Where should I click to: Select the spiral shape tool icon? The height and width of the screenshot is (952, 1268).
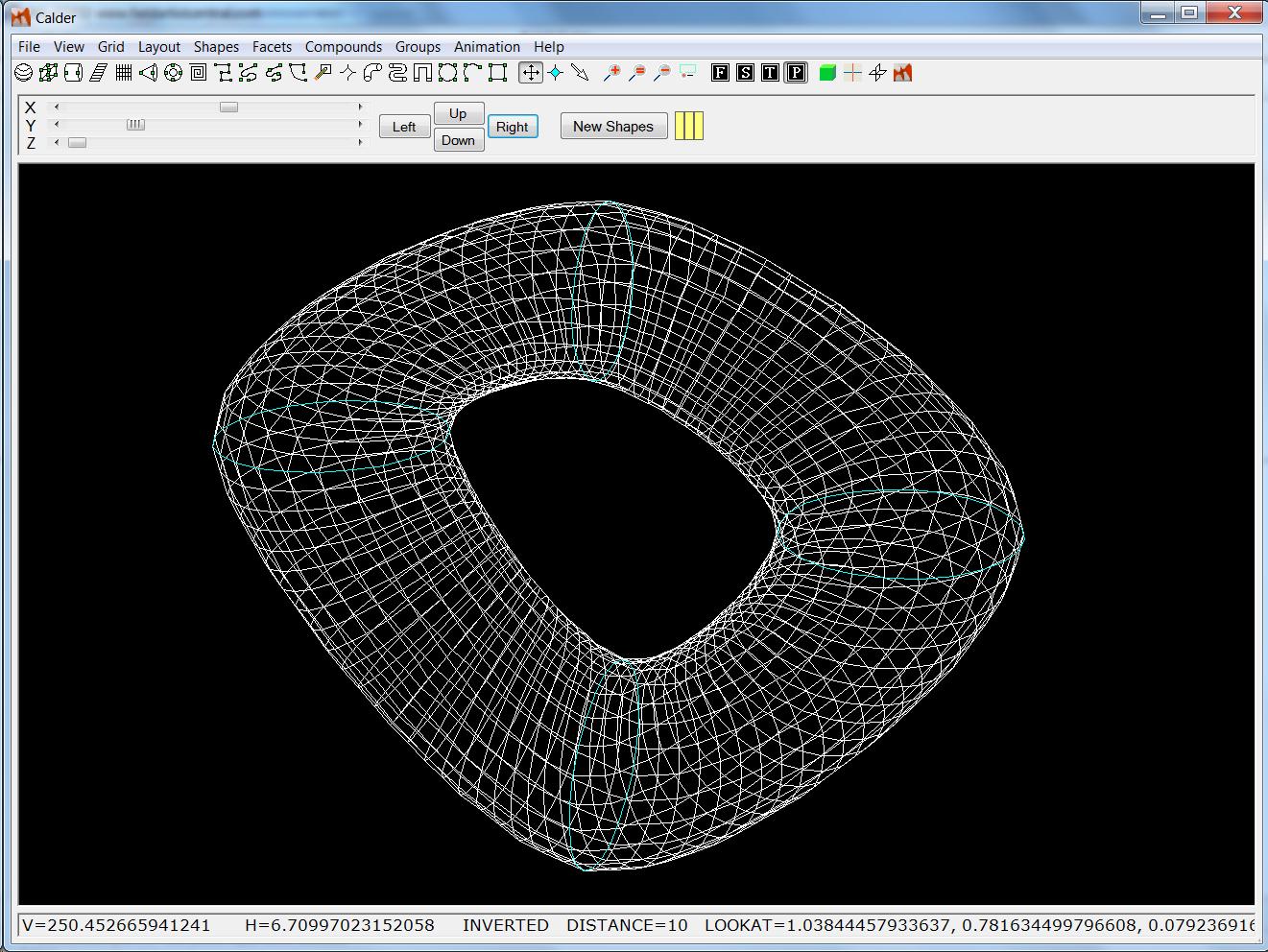click(x=199, y=73)
